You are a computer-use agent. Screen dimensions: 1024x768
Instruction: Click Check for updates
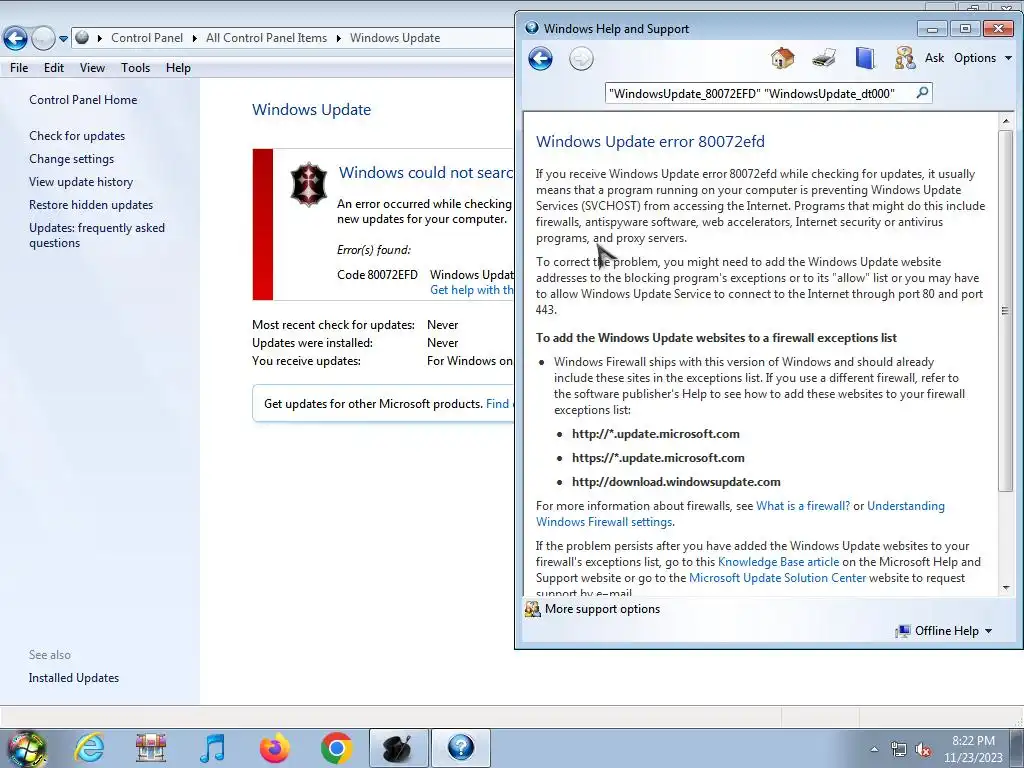(77, 136)
